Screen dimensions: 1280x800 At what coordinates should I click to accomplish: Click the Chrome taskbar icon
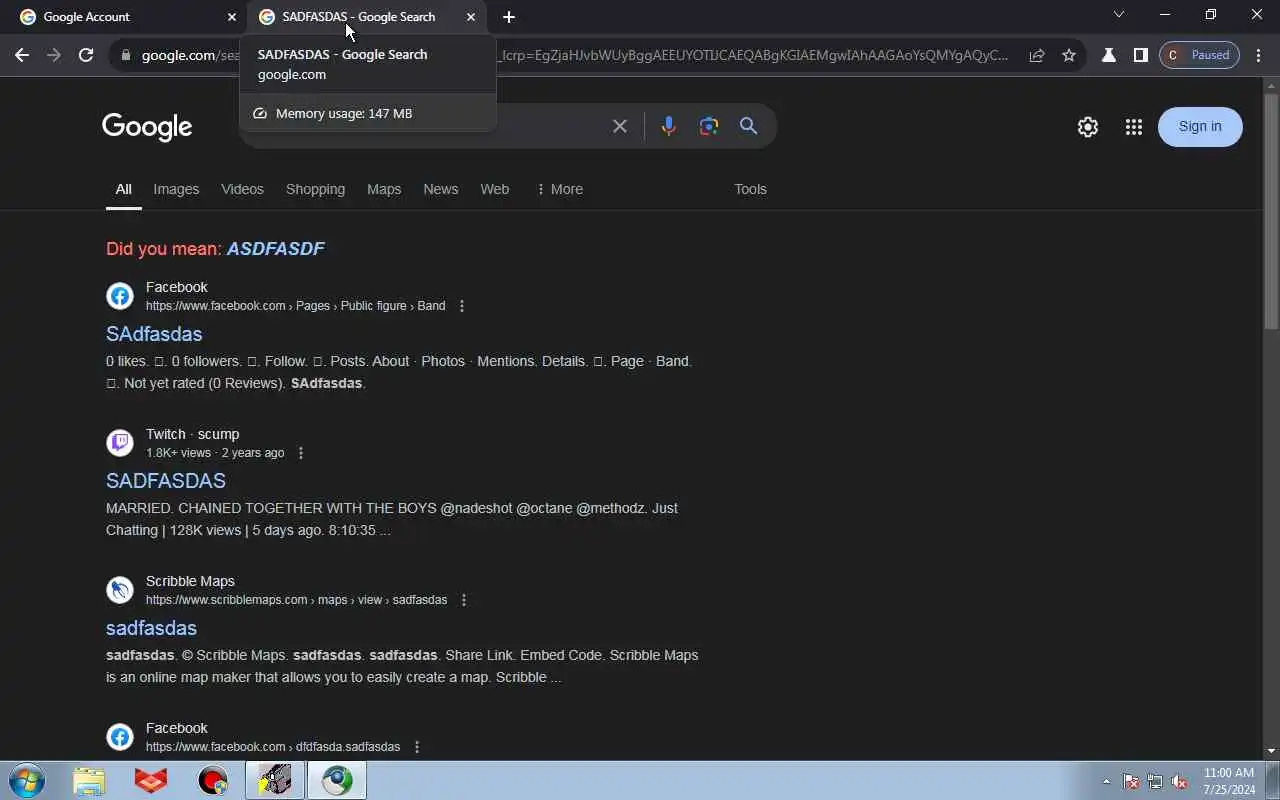337,780
